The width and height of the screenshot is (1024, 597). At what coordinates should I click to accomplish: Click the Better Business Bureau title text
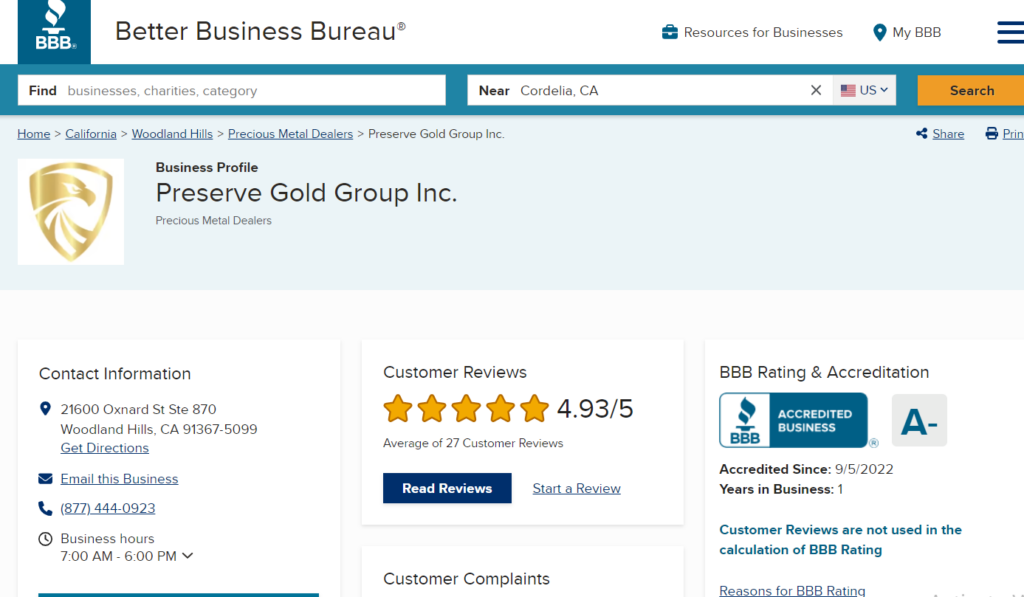(x=260, y=31)
